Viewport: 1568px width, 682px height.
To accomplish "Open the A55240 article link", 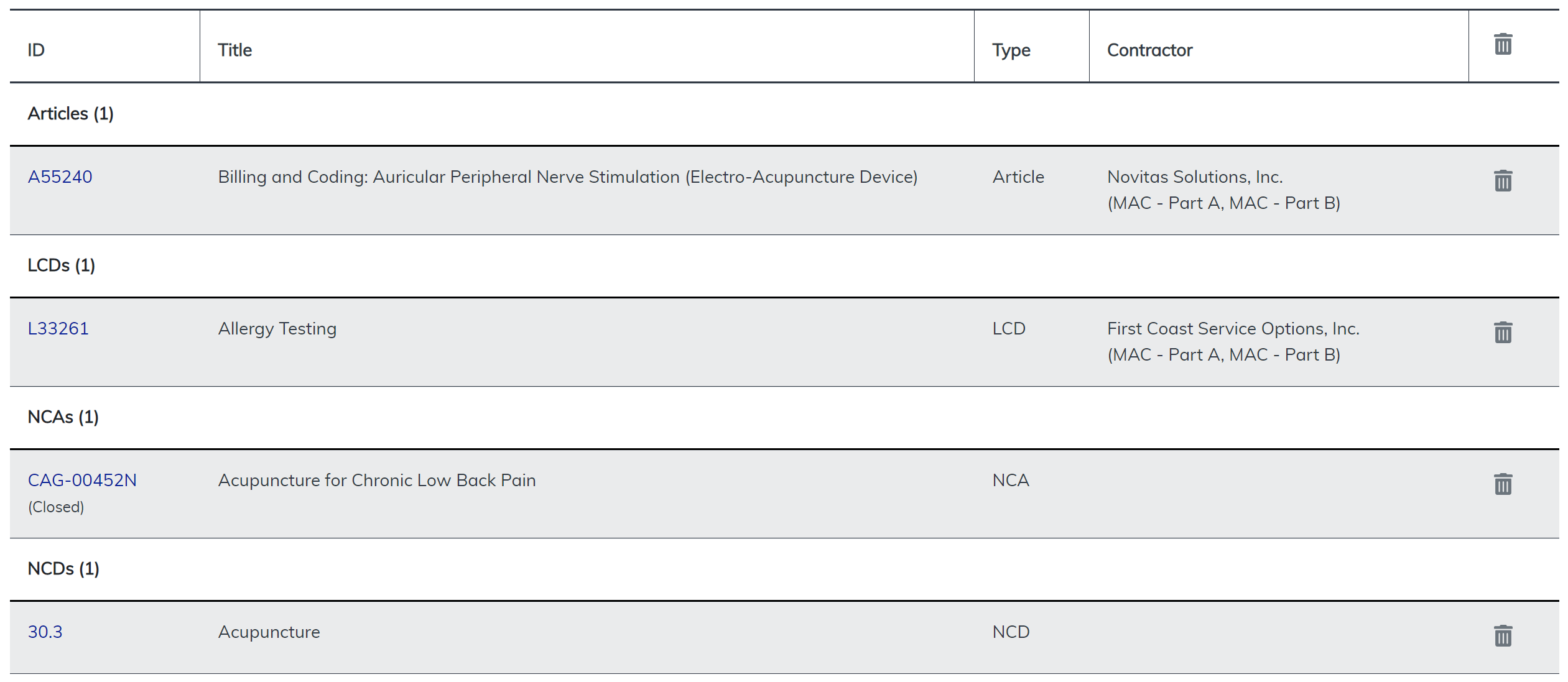I will [60, 177].
